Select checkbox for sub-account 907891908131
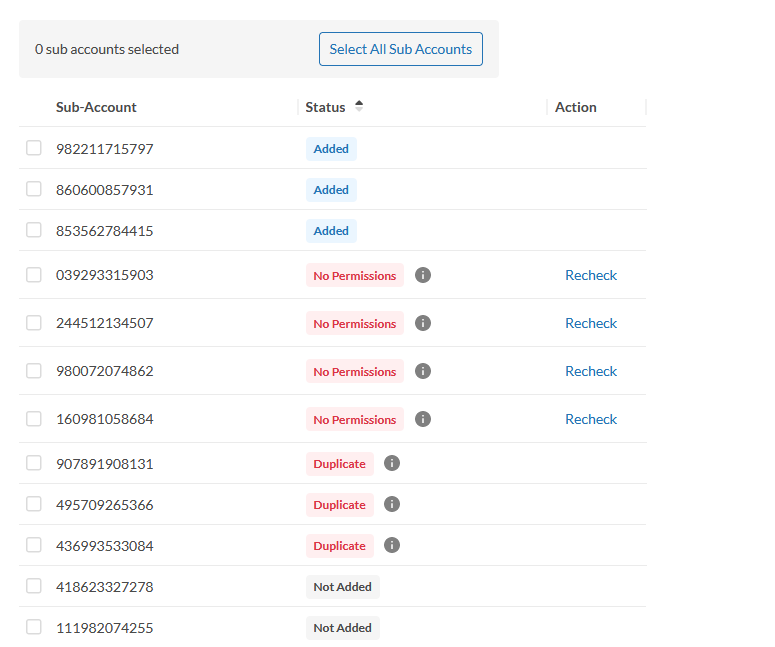The height and width of the screenshot is (647, 775). point(34,463)
